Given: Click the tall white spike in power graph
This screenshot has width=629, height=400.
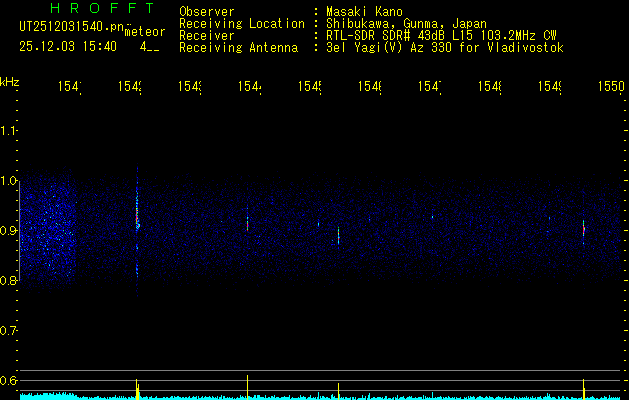Looking at the screenshot, I should [x=247, y=384].
